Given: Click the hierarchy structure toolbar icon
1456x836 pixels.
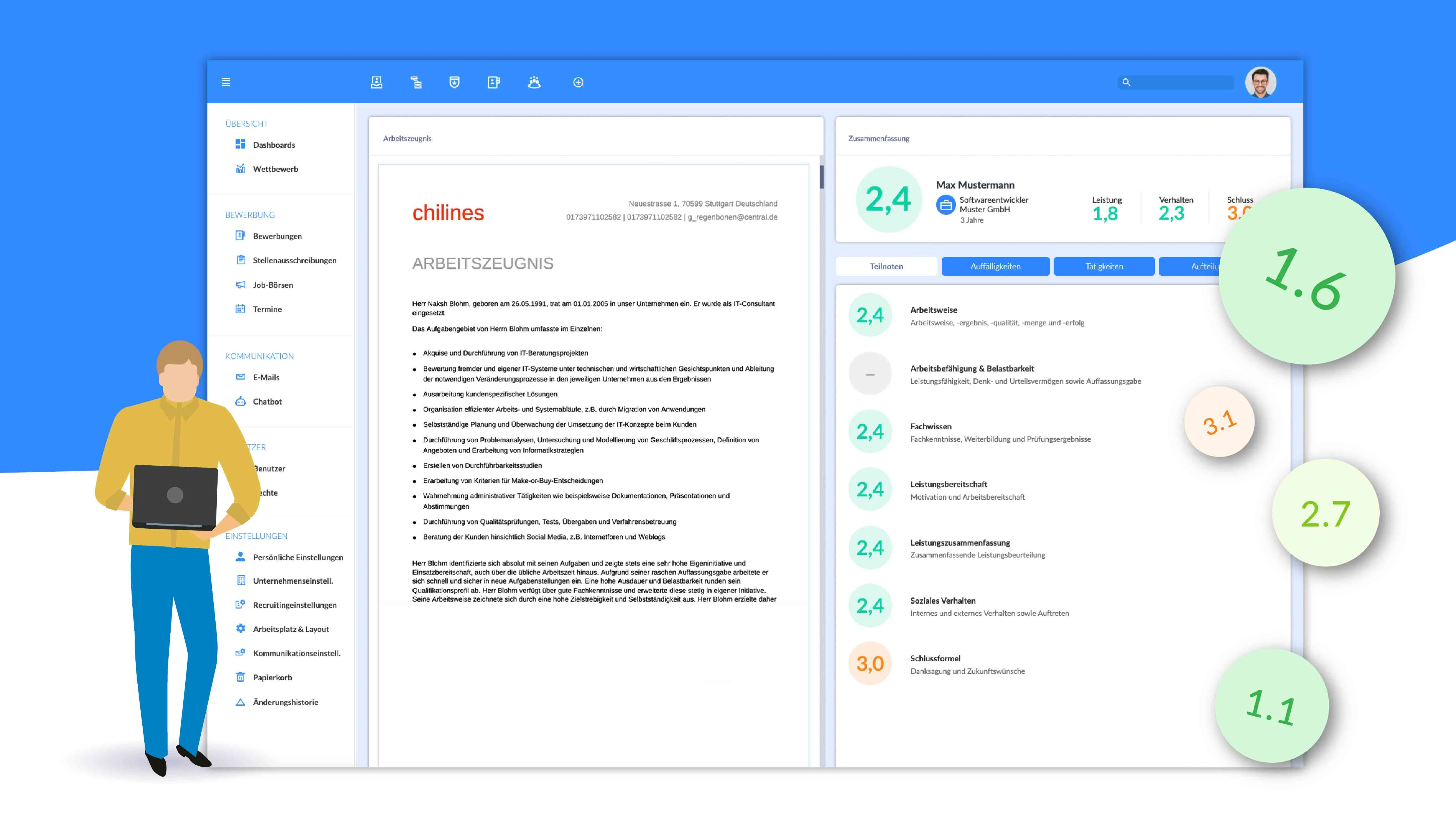Looking at the screenshot, I should tap(416, 82).
